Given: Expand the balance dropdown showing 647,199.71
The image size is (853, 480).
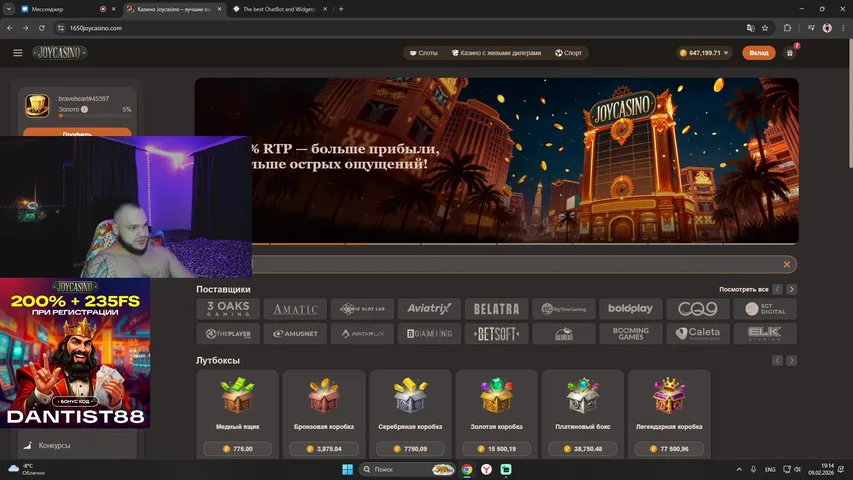Looking at the screenshot, I should [726, 53].
